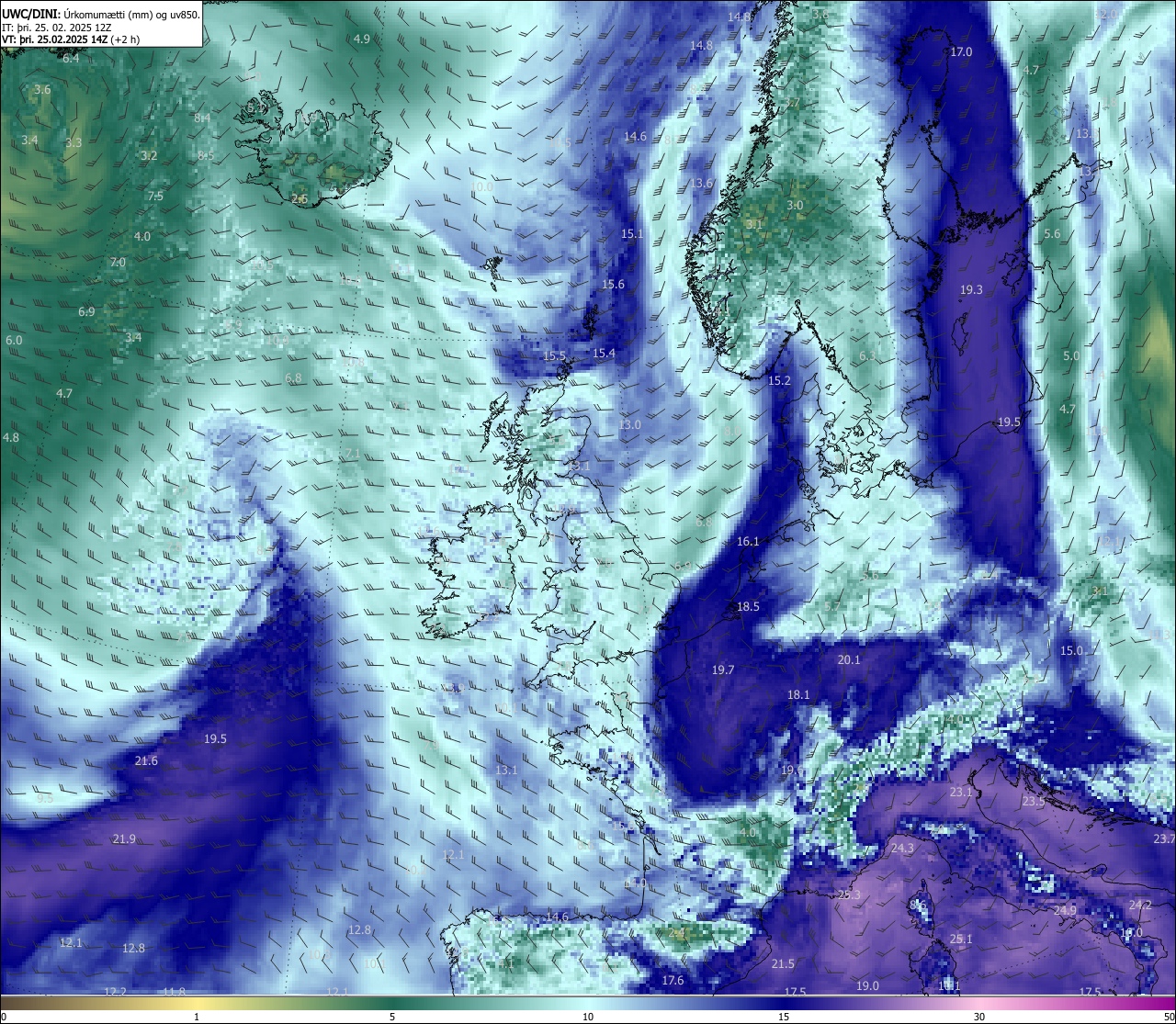Click the 15.2 value near Skagerrak
This screenshot has width=1176, height=1024.
click(x=779, y=380)
